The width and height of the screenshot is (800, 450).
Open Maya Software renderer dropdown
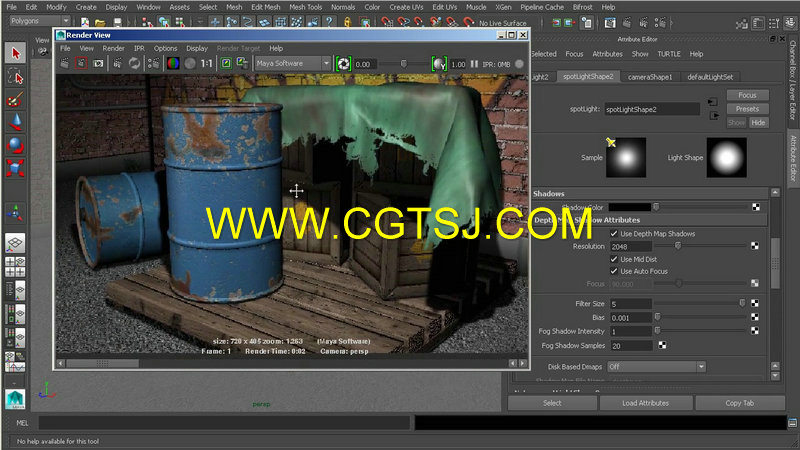(293, 63)
